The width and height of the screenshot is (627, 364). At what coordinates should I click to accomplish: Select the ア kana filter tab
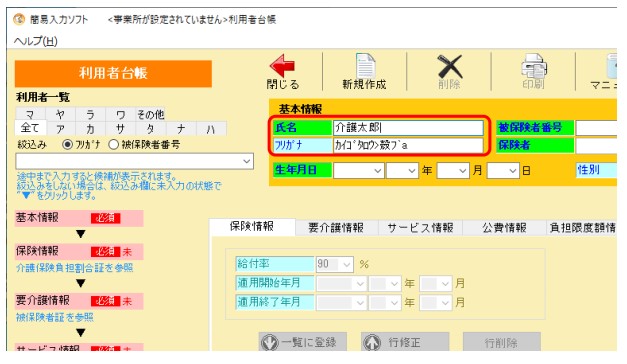60,129
